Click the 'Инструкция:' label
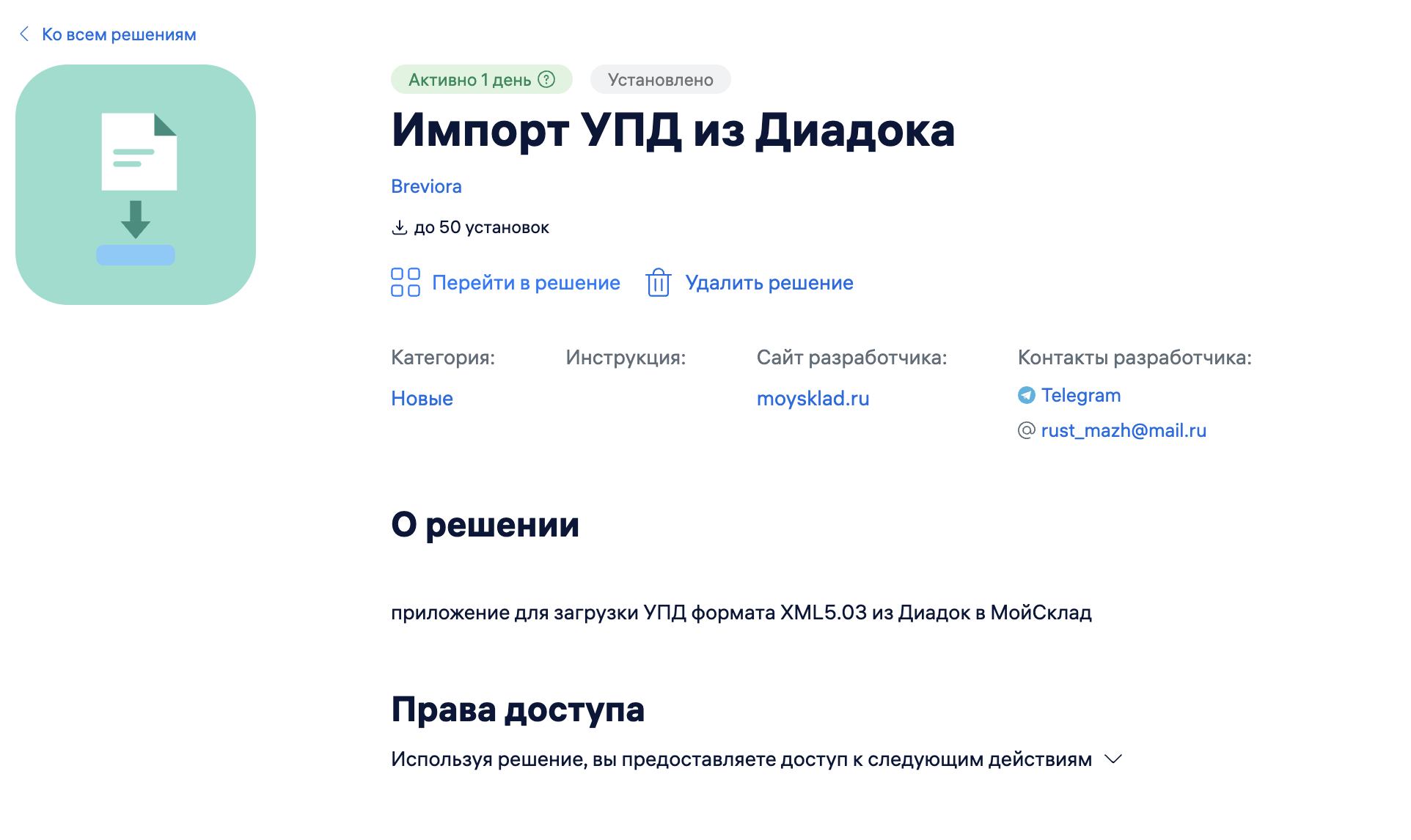 [626, 358]
